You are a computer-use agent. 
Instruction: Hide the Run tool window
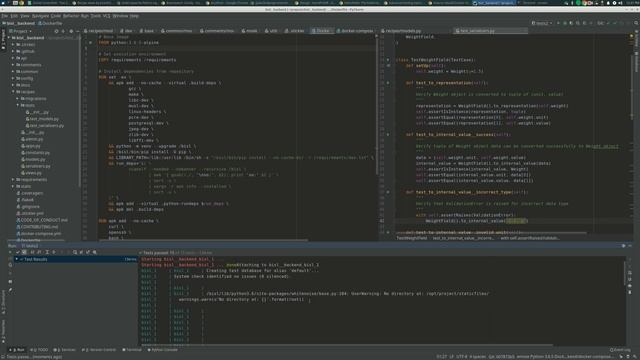630,246
